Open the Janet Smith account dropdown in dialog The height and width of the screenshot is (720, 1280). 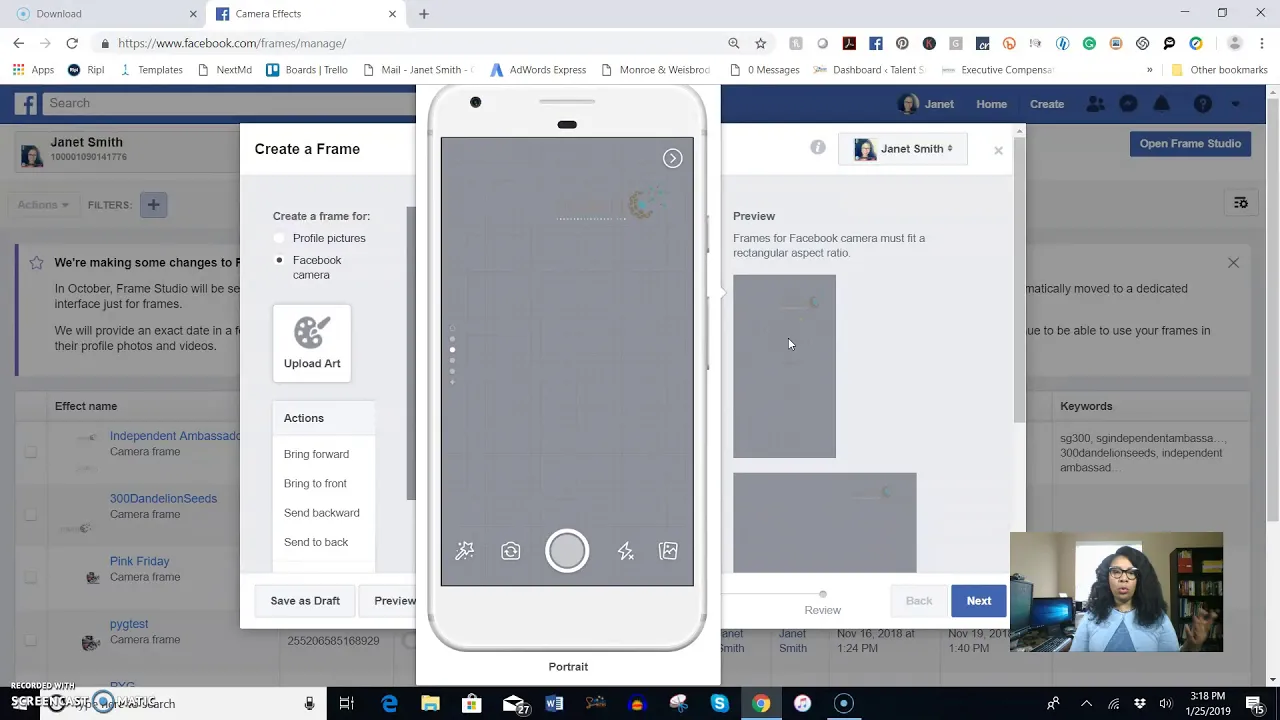[903, 149]
